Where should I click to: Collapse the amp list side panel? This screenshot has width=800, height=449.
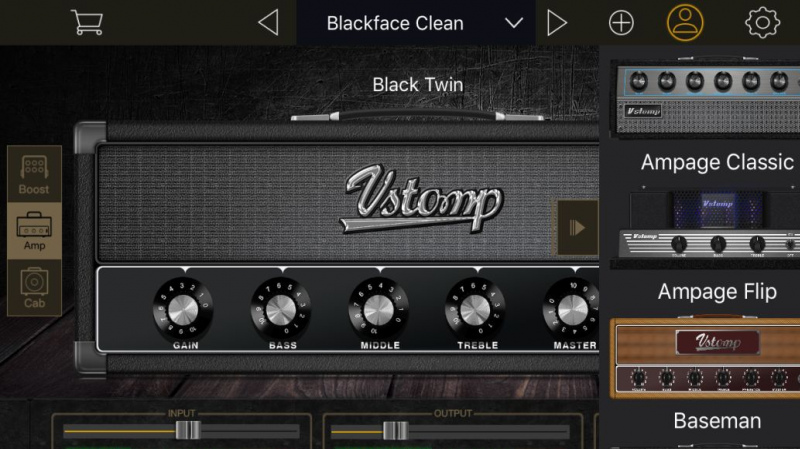point(577,227)
